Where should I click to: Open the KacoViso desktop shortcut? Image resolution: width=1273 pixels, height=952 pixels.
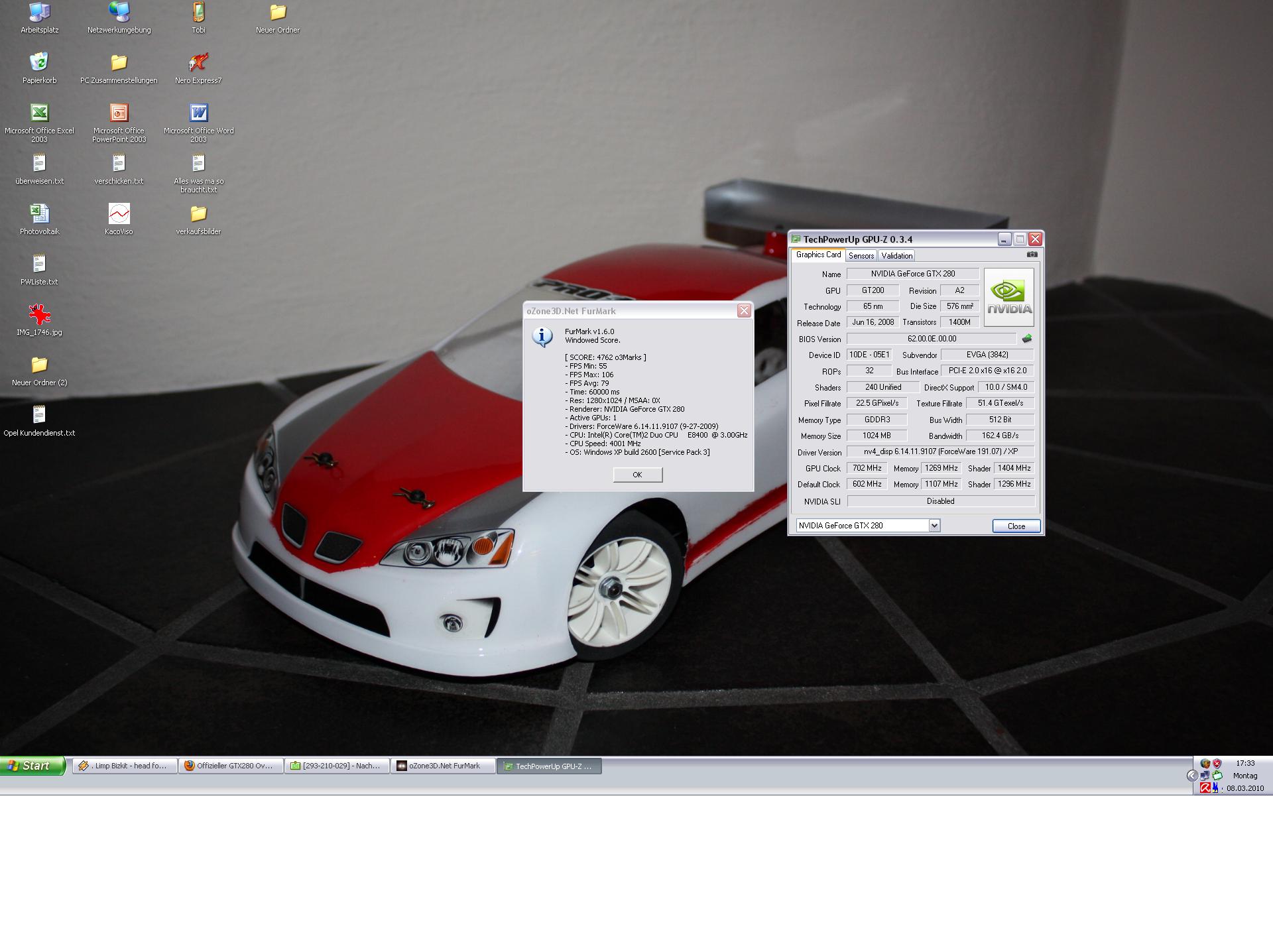[x=119, y=214]
